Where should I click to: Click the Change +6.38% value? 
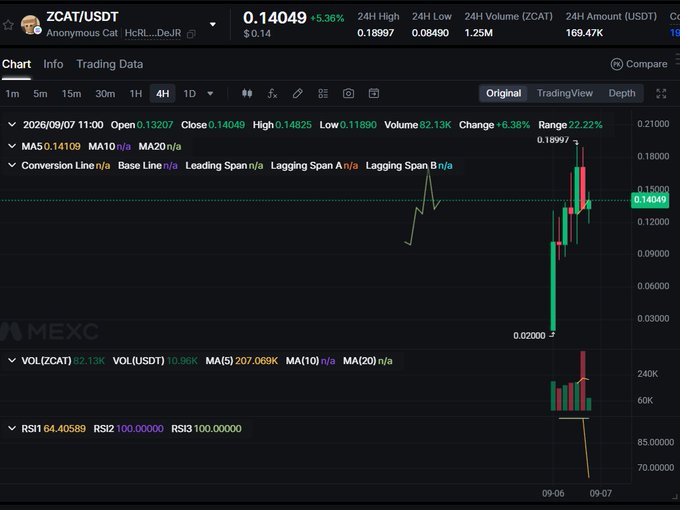coord(513,125)
